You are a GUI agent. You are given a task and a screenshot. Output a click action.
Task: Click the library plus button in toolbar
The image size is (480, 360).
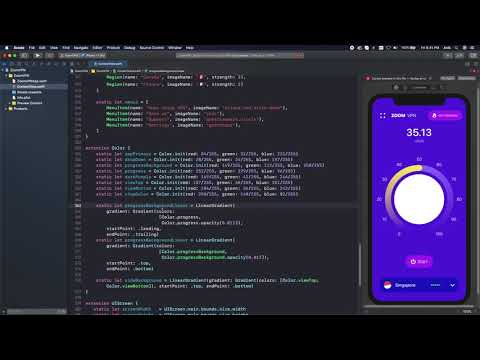pos(448,55)
